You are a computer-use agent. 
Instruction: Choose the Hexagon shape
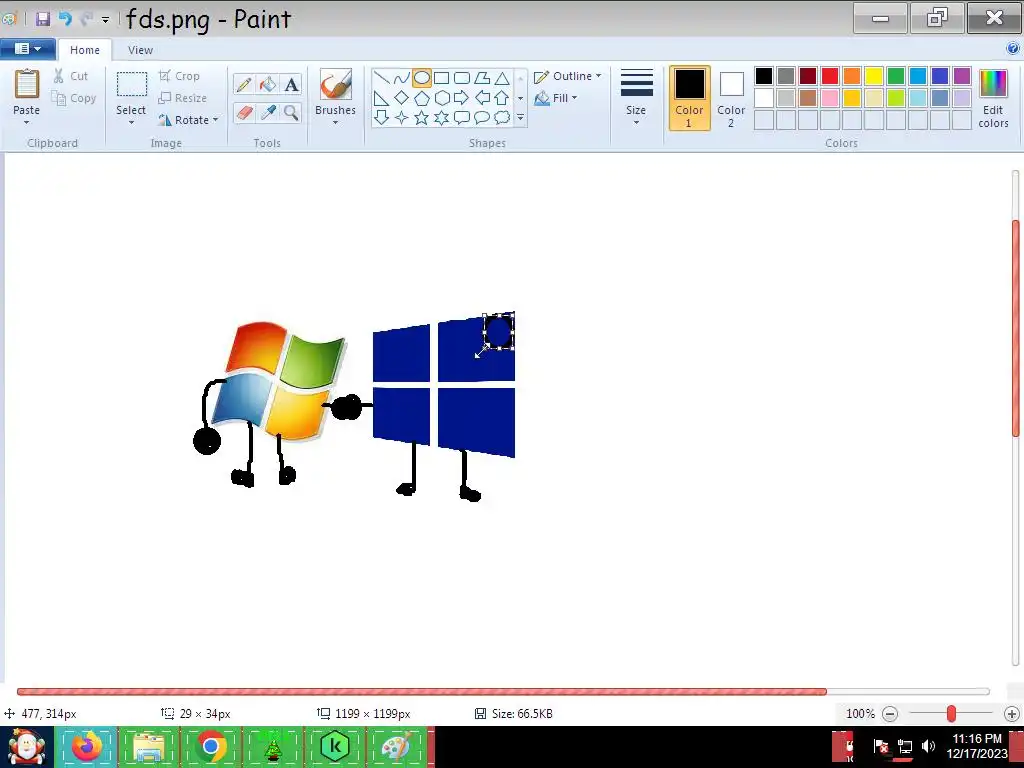point(441,98)
